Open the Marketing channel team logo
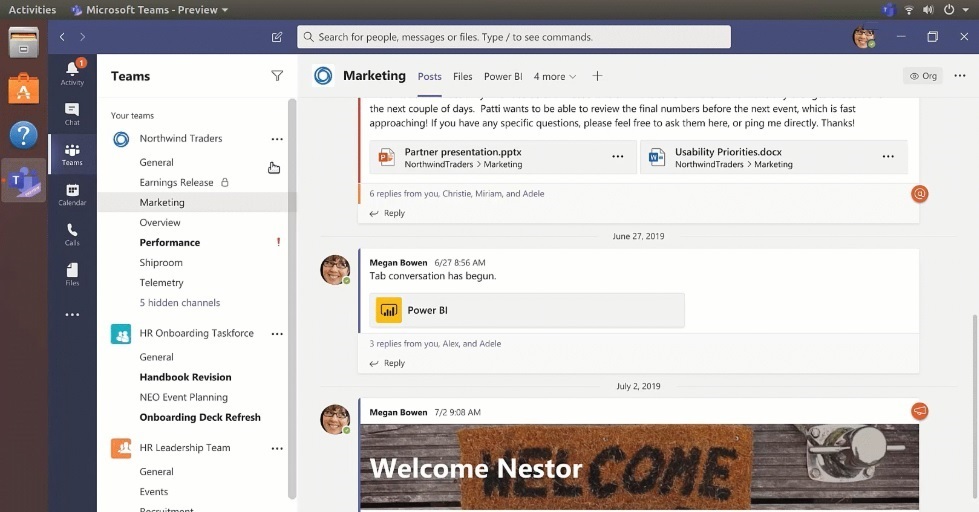 pyautogui.click(x=323, y=76)
